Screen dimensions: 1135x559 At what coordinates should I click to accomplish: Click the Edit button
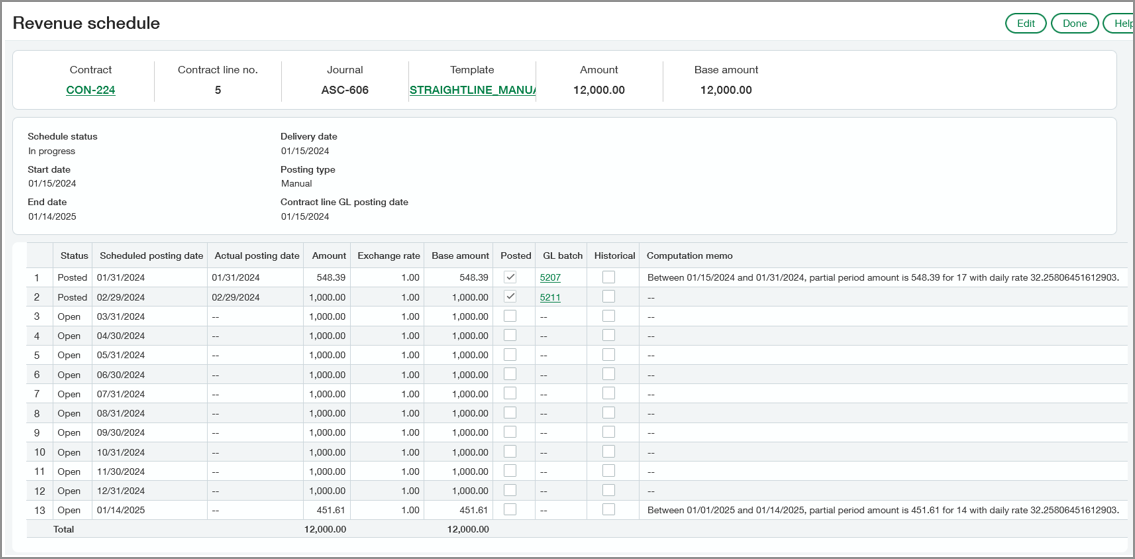click(x=1025, y=23)
